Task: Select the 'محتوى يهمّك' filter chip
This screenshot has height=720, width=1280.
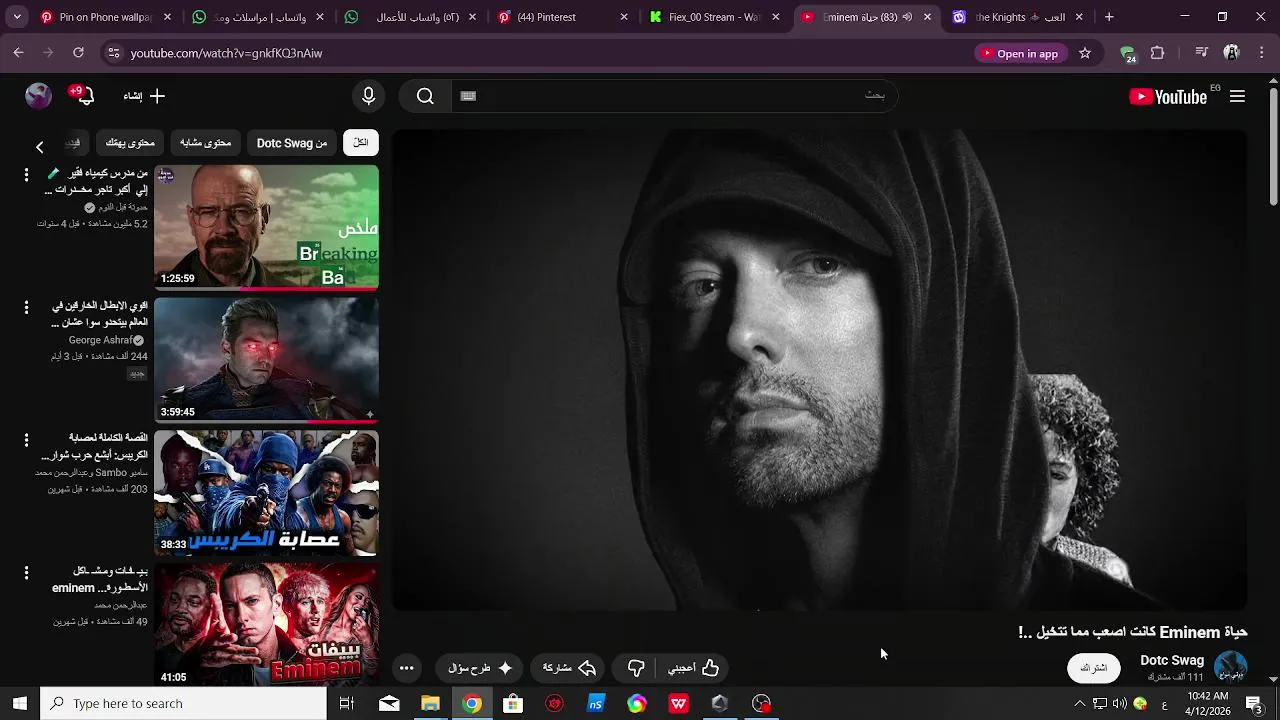Action: [x=130, y=143]
